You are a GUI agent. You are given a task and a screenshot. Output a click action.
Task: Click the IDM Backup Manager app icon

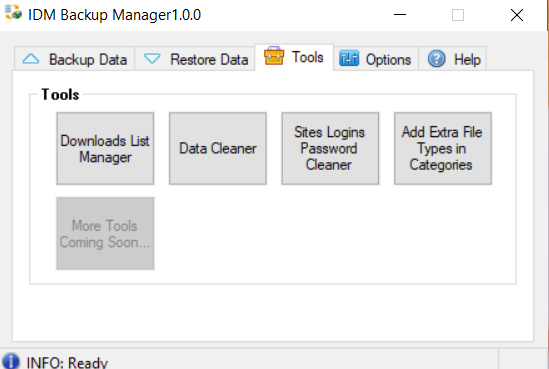point(13,13)
